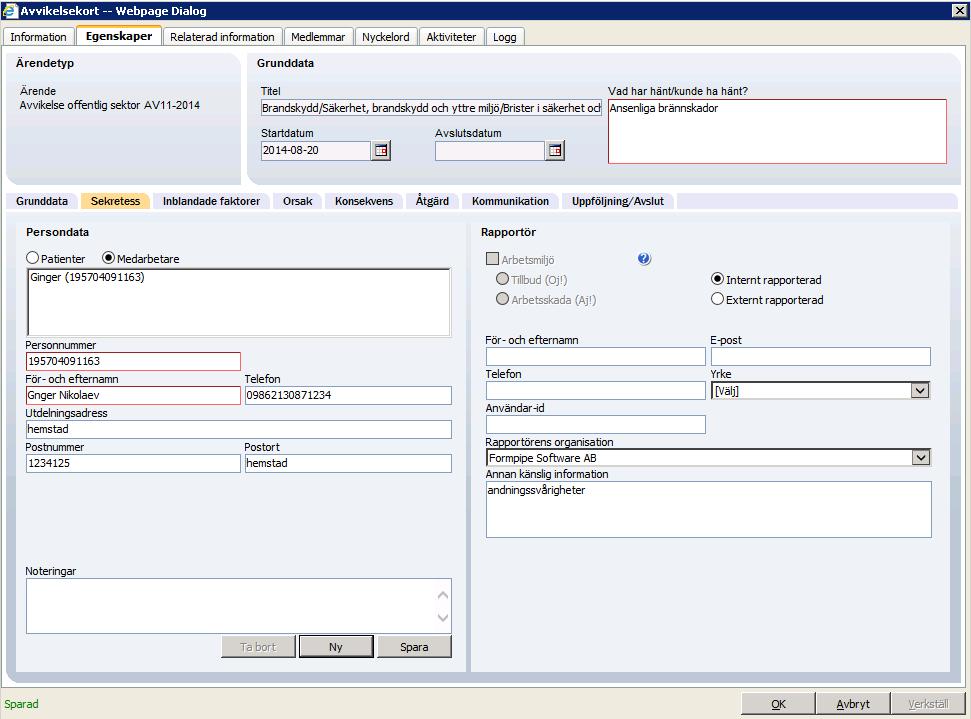Select Ginger (195704091163) in the list

87,277
